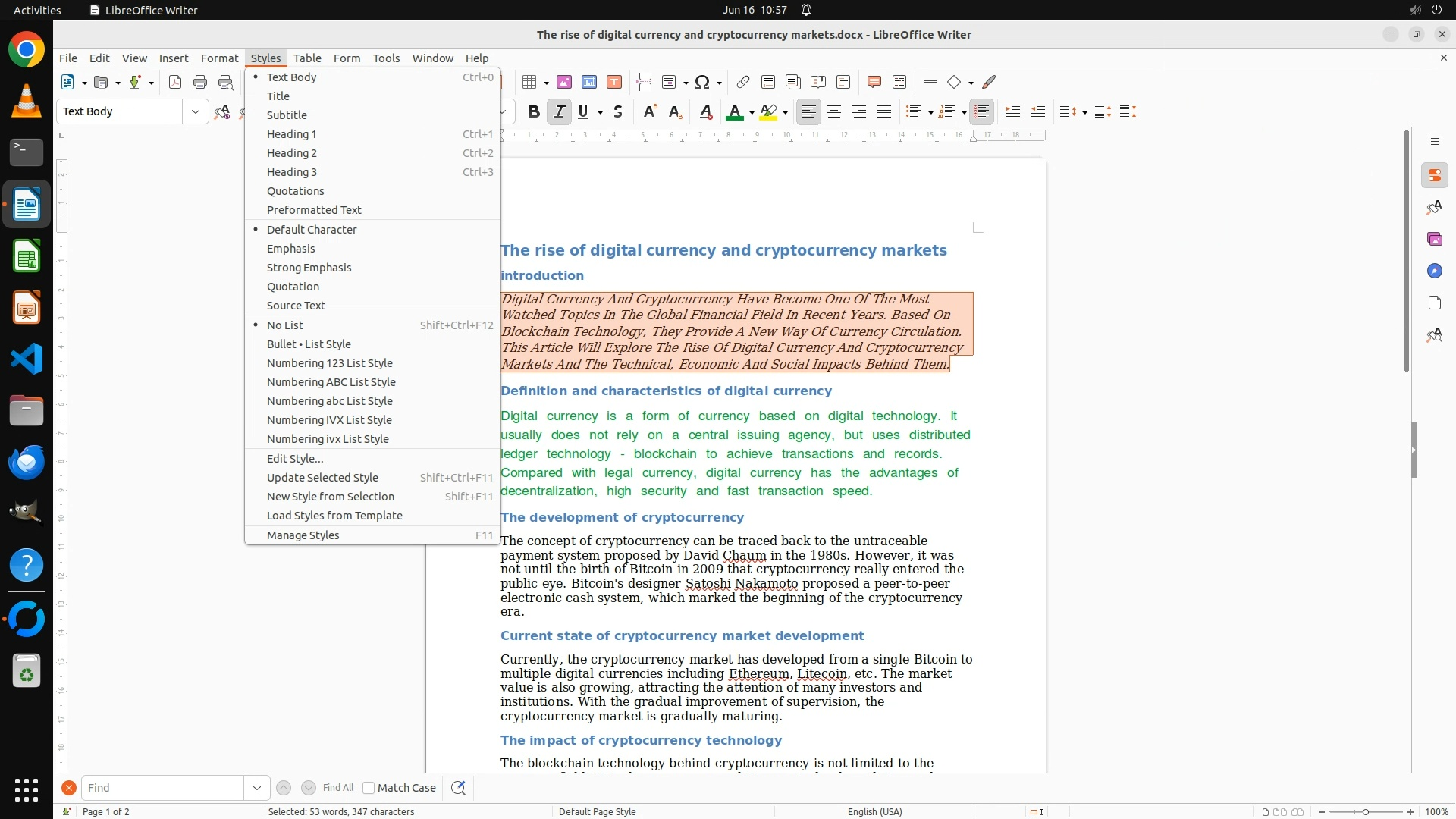Click the Superscript icon

coord(649,111)
